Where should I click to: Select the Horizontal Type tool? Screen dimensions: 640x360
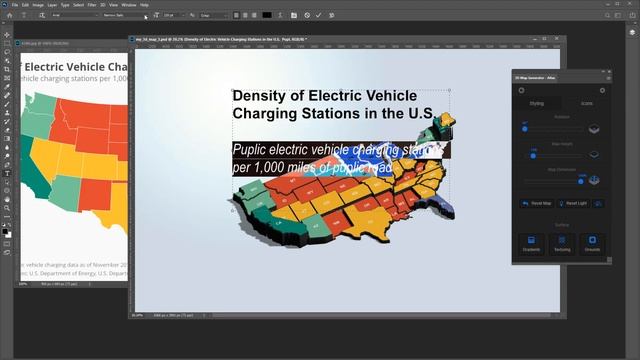7,173
